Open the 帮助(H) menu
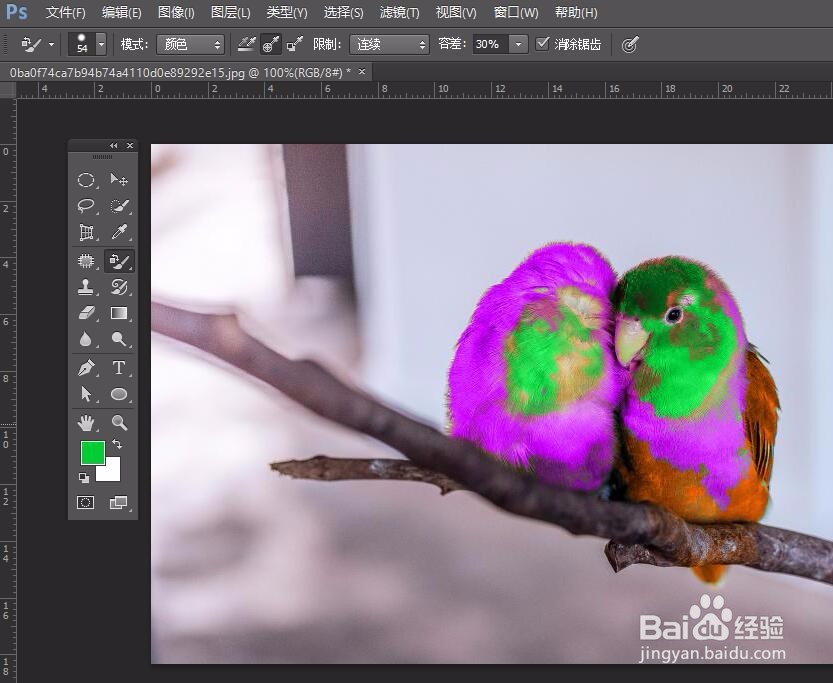 pos(576,13)
